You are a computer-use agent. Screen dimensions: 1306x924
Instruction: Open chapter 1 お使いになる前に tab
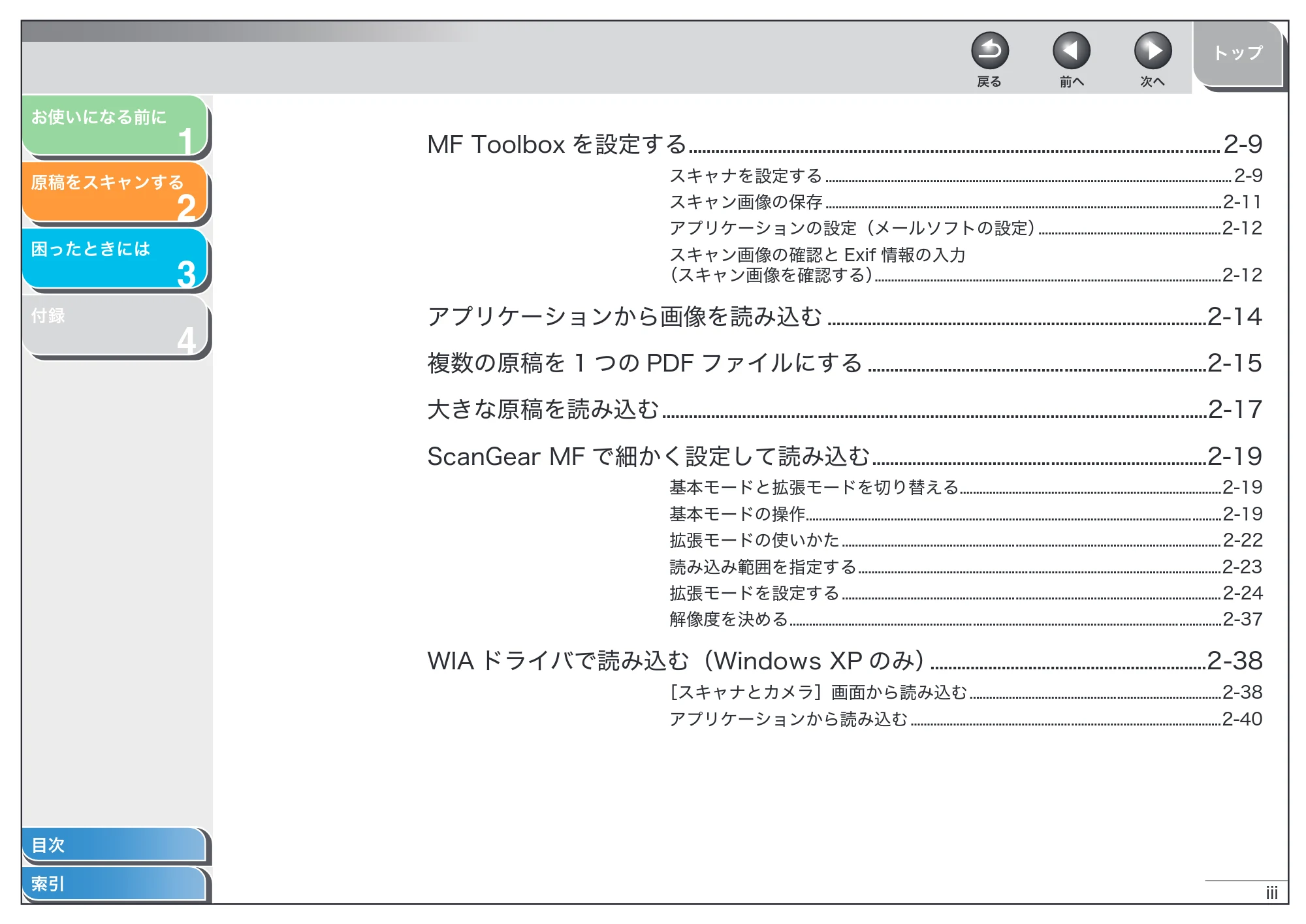click(115, 125)
